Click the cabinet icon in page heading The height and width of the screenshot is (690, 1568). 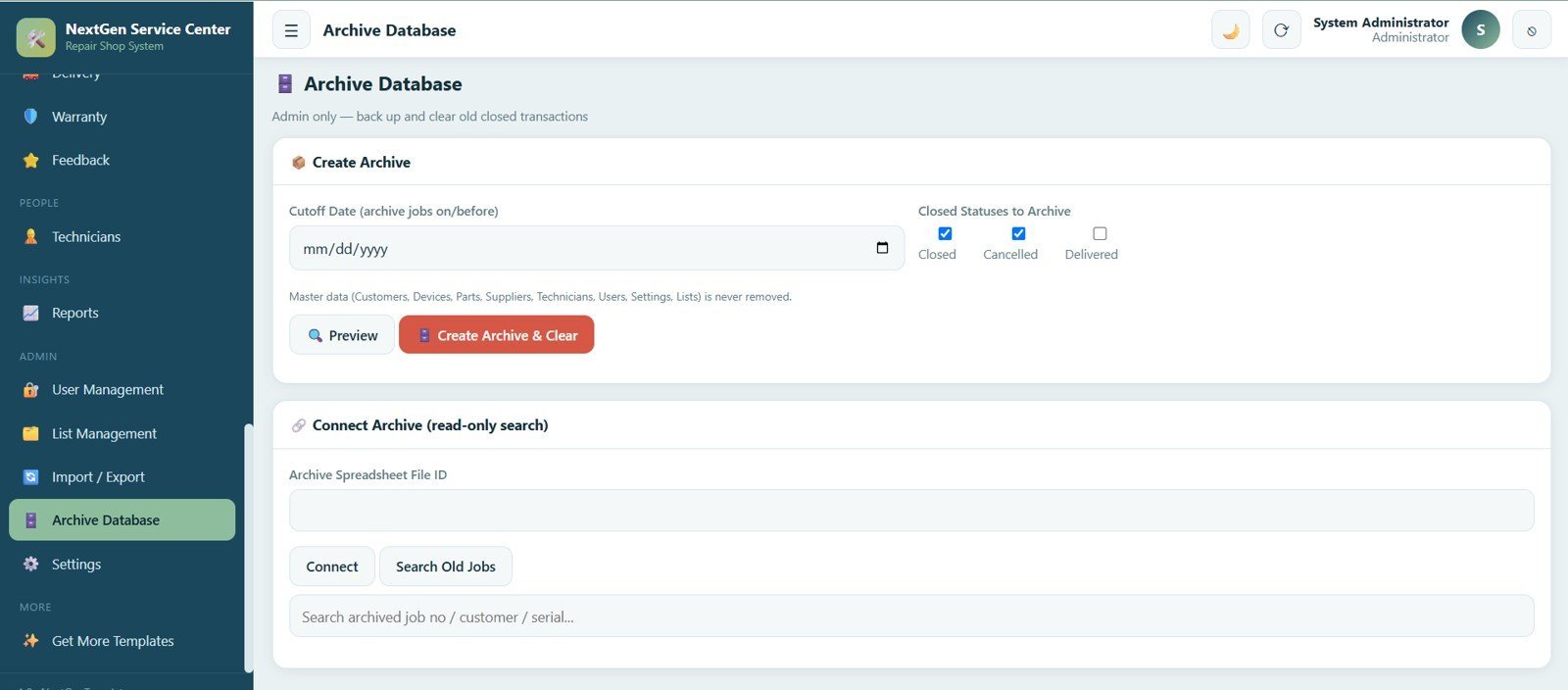coord(285,84)
